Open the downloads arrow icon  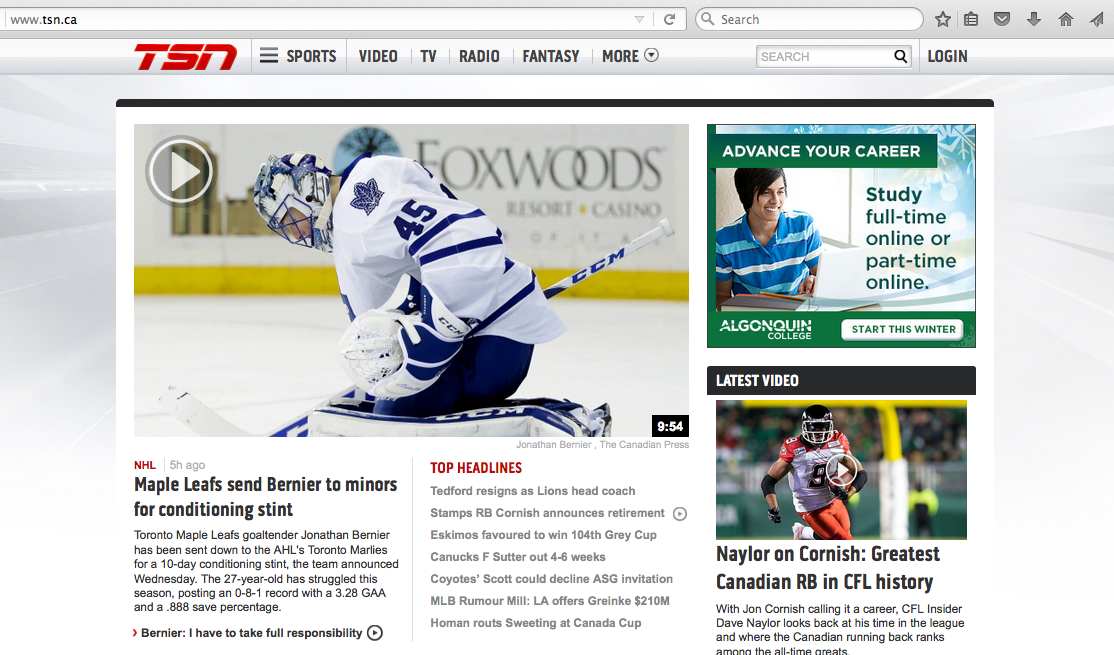click(x=1034, y=19)
